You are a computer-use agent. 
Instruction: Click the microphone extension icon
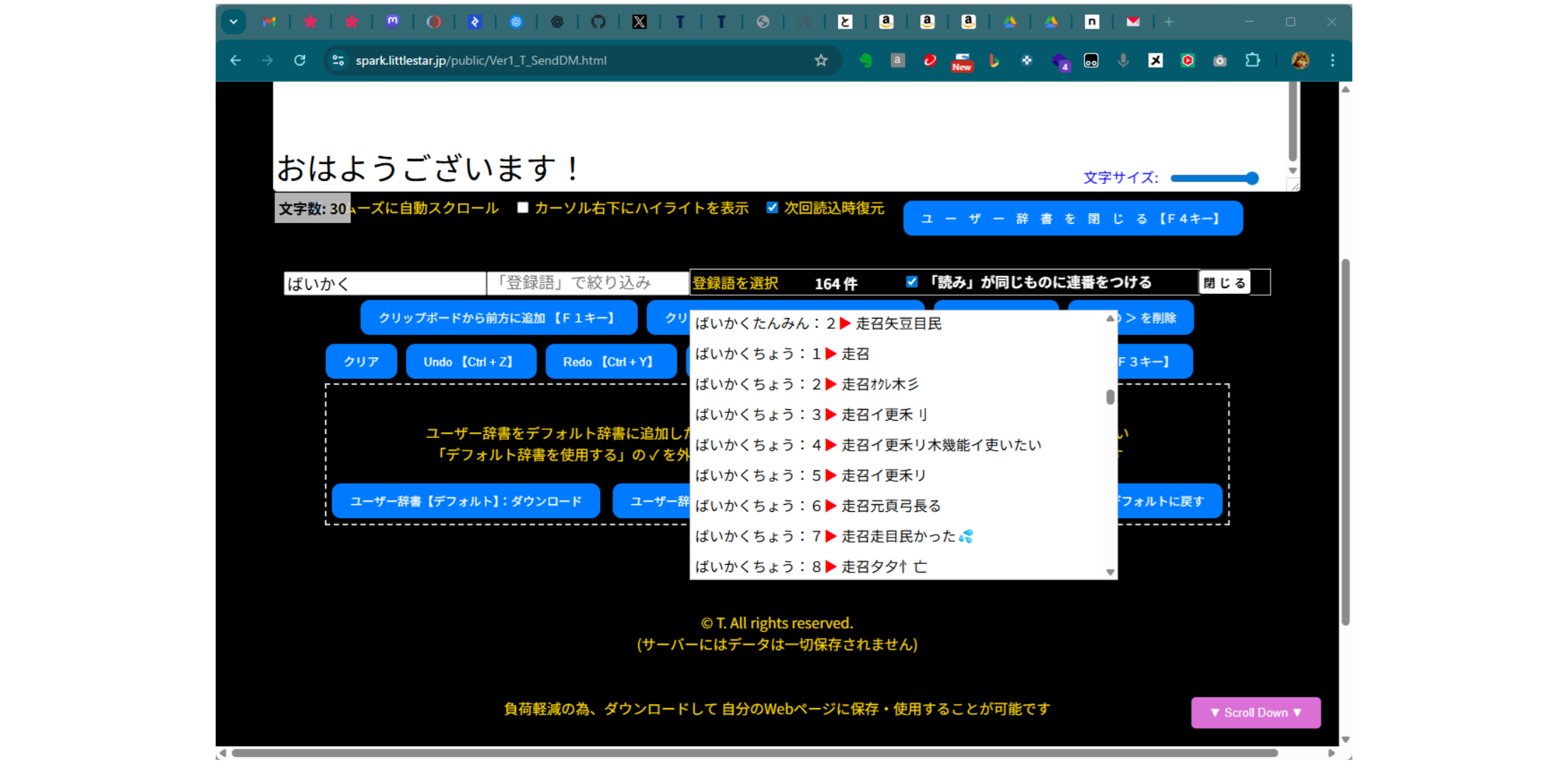(x=1123, y=61)
